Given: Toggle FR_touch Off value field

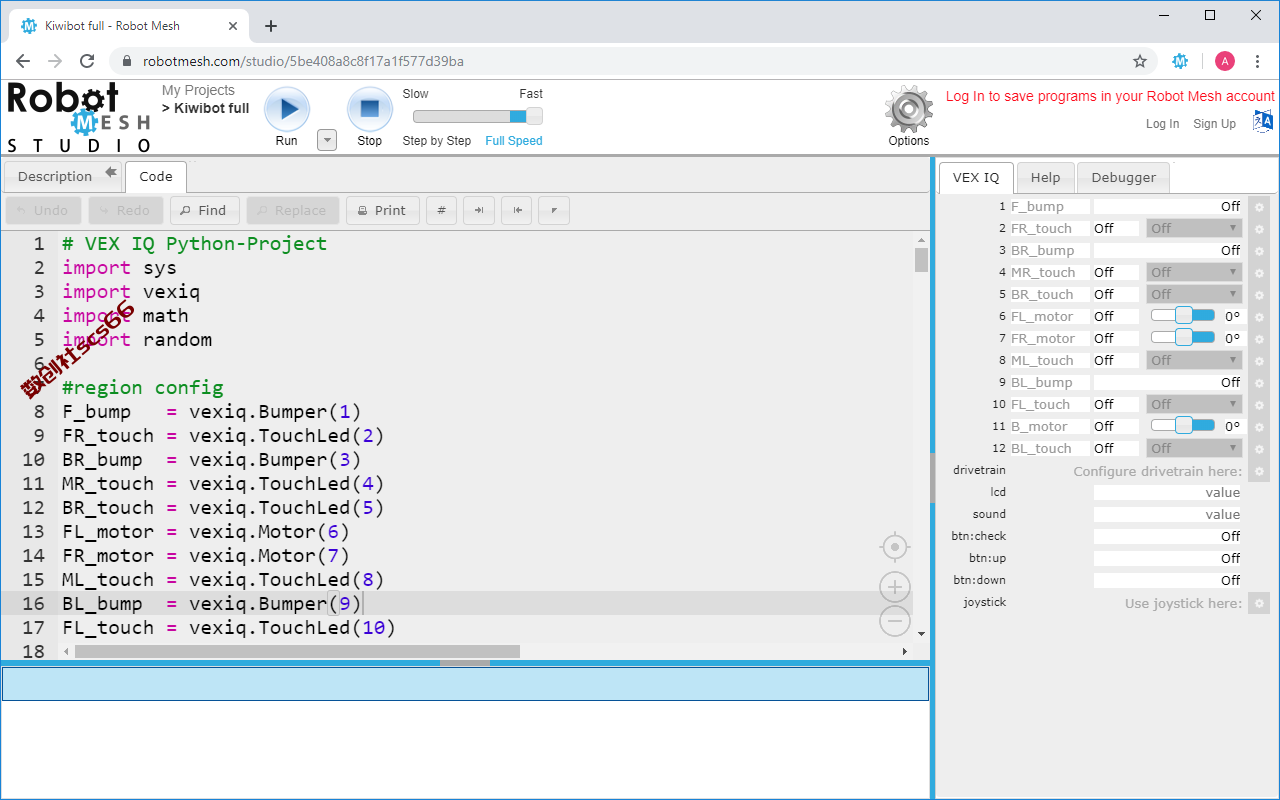Looking at the screenshot, I should point(1116,229).
